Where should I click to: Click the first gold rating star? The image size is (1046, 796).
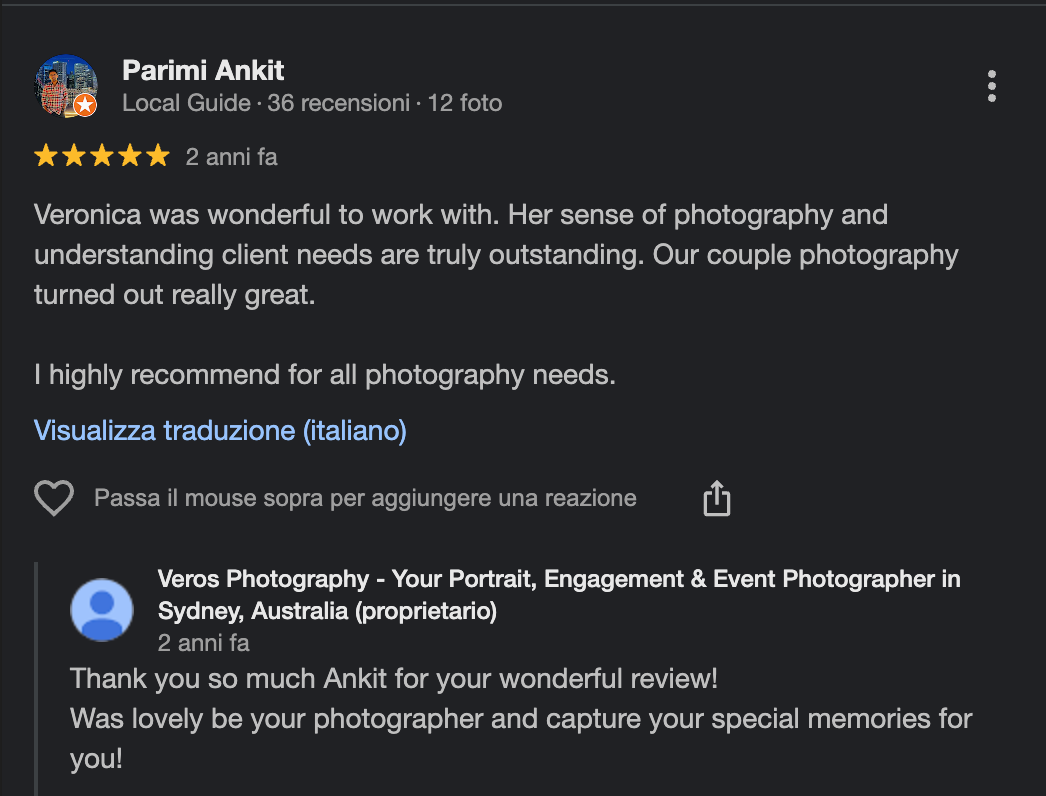[46, 156]
